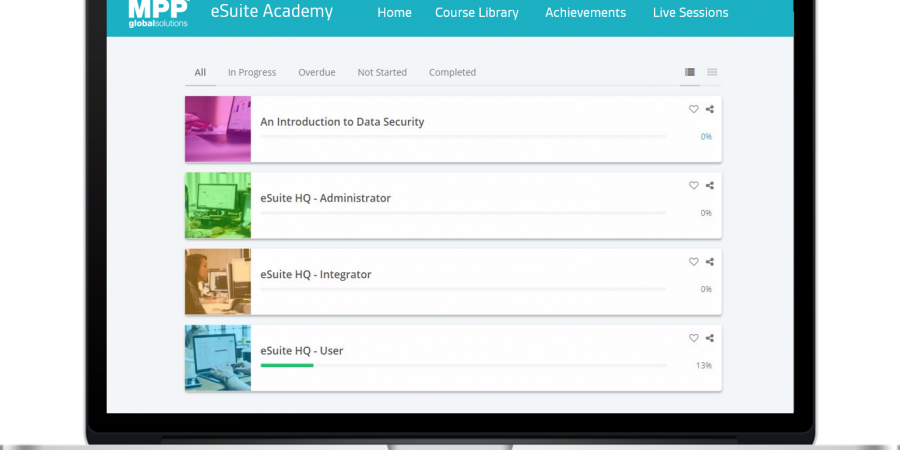This screenshot has height=450, width=900.
Task: Favorite the An Introduction to Data Security course
Action: click(693, 109)
